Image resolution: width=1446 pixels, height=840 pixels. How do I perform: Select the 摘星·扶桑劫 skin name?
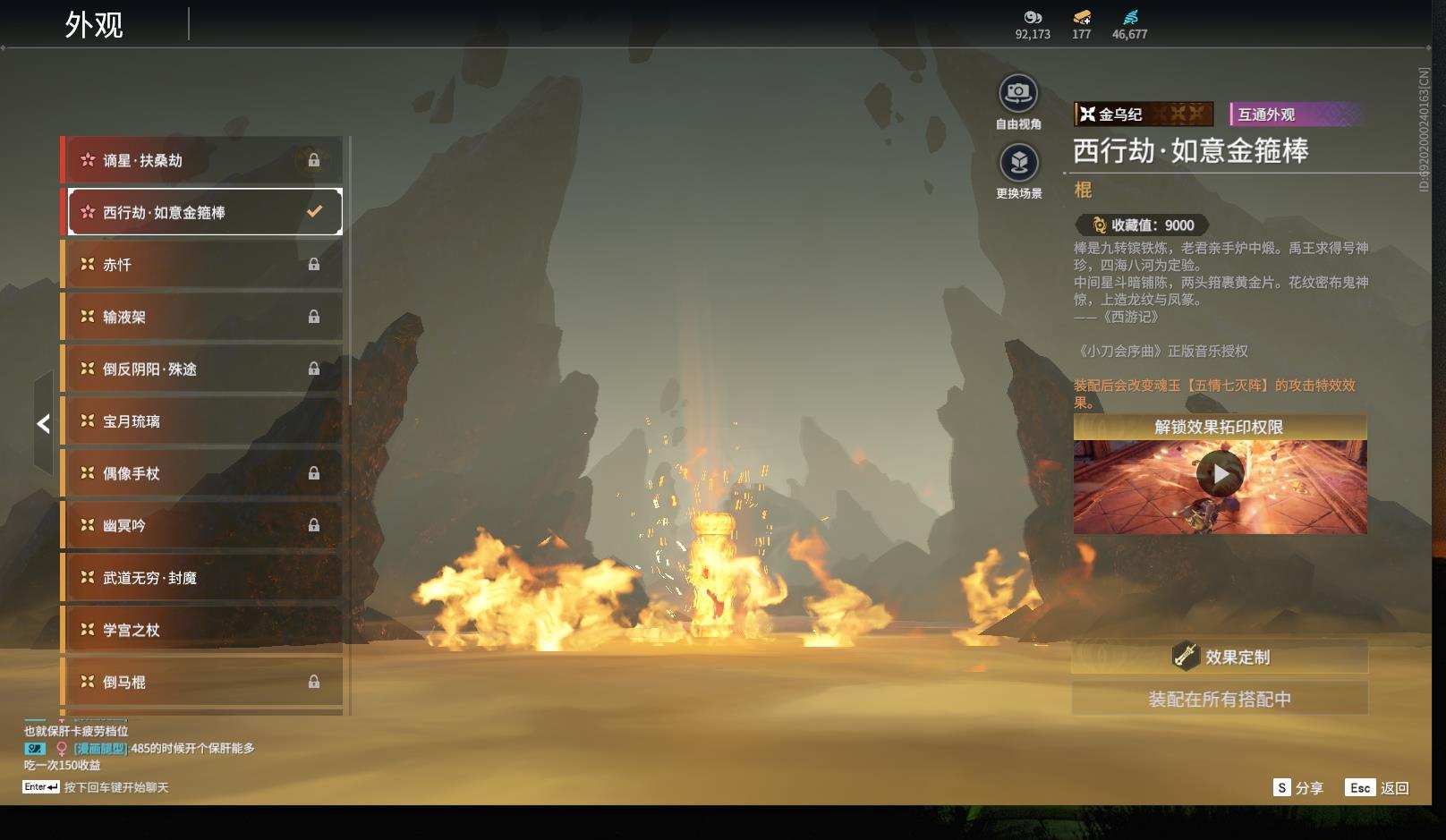(142, 160)
